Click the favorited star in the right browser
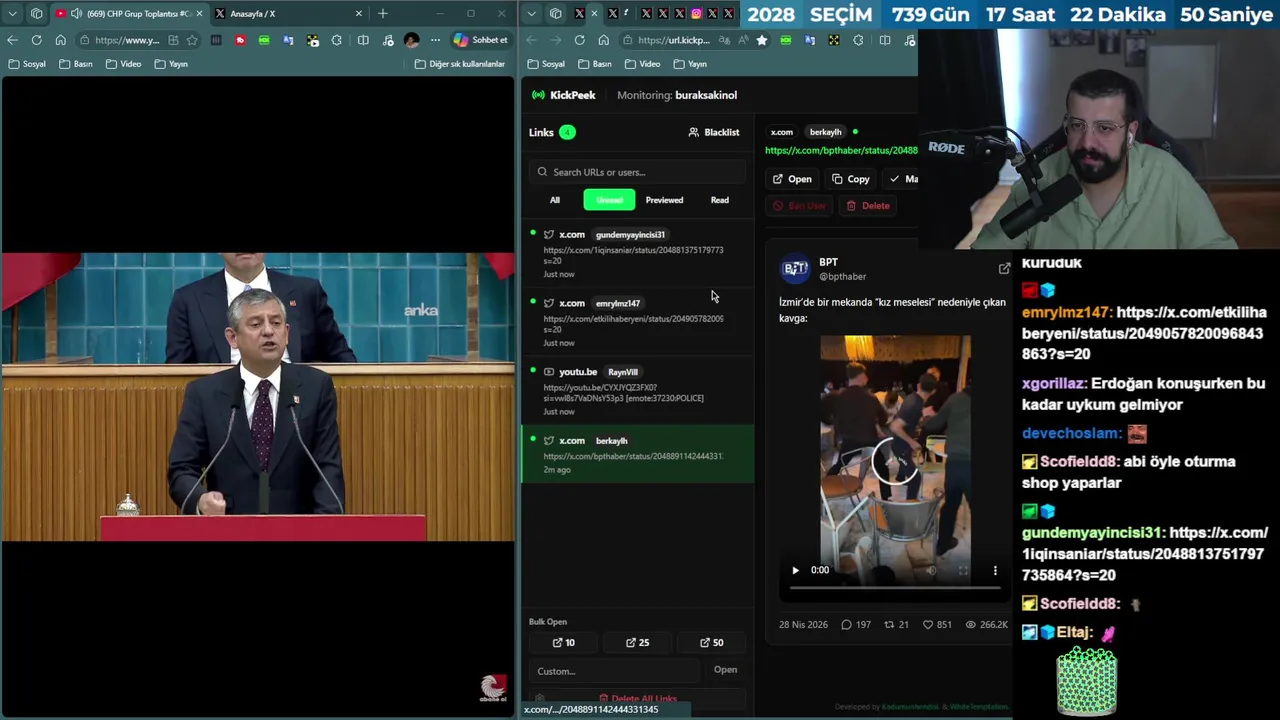The image size is (1280, 720). [x=762, y=40]
